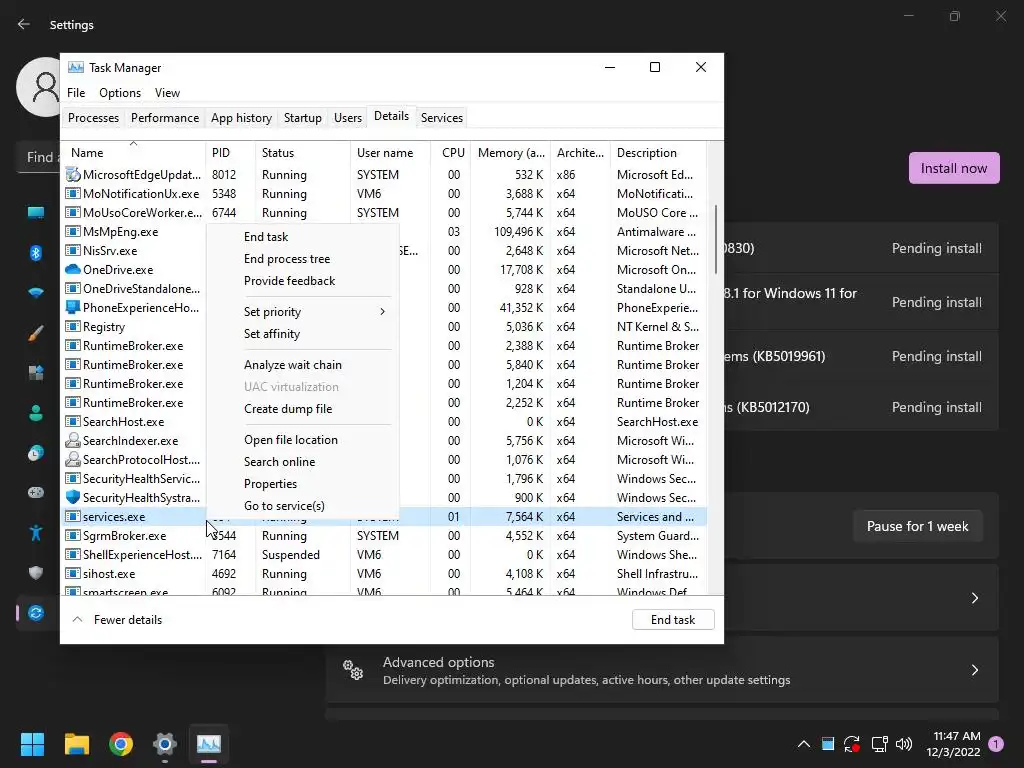Switch to the Processes tab
The image size is (1024, 768).
pyautogui.click(x=93, y=118)
